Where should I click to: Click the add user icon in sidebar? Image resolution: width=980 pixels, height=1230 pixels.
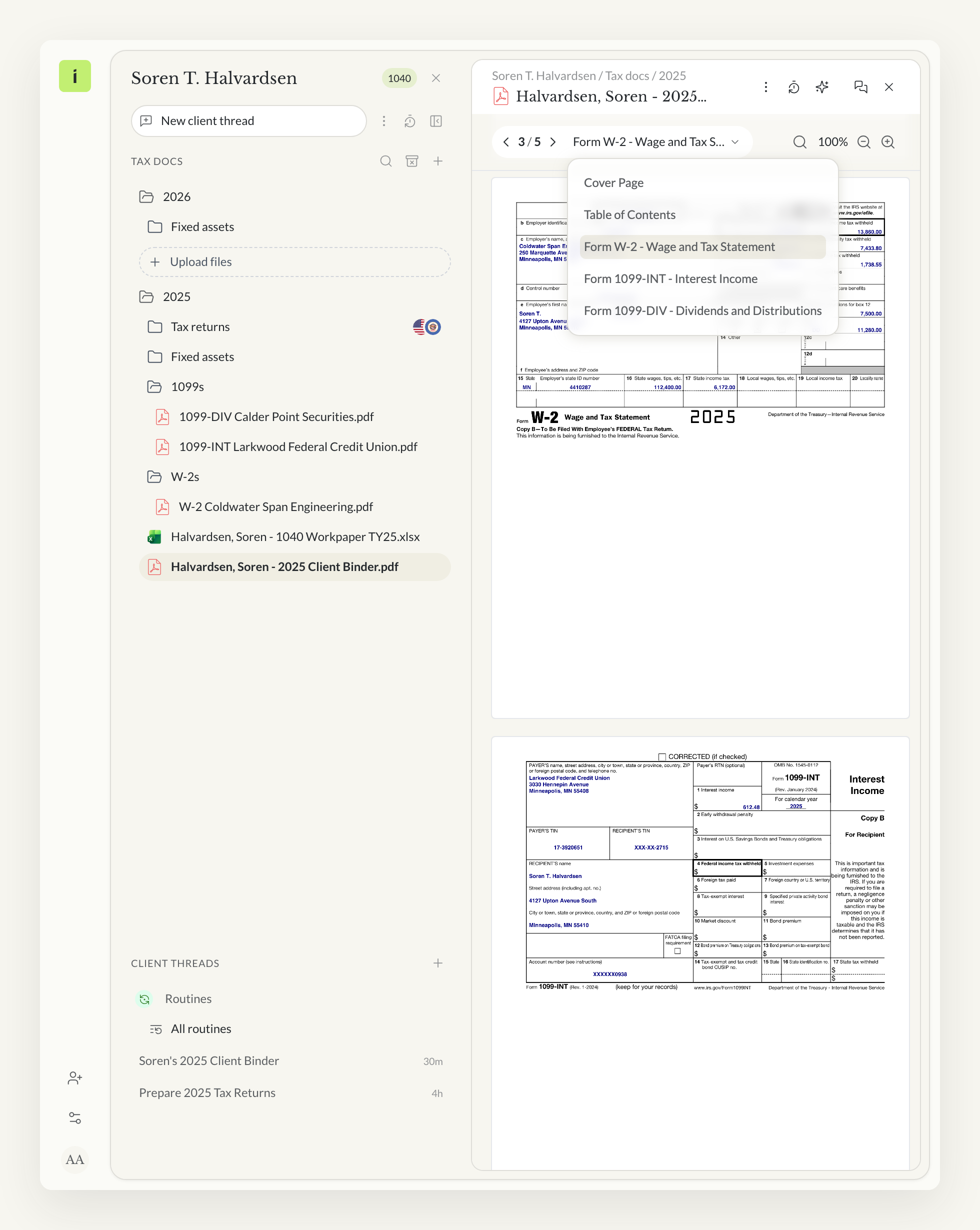point(74,1077)
